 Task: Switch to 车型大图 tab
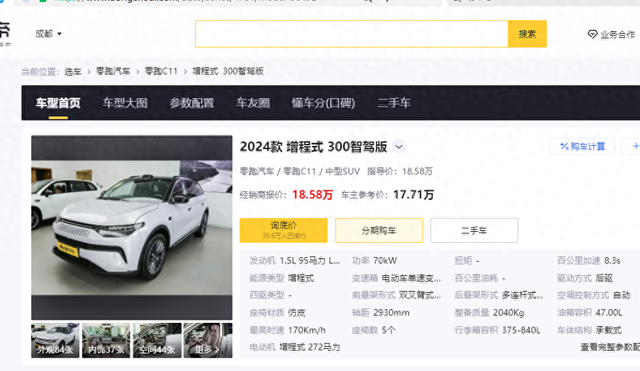click(125, 103)
